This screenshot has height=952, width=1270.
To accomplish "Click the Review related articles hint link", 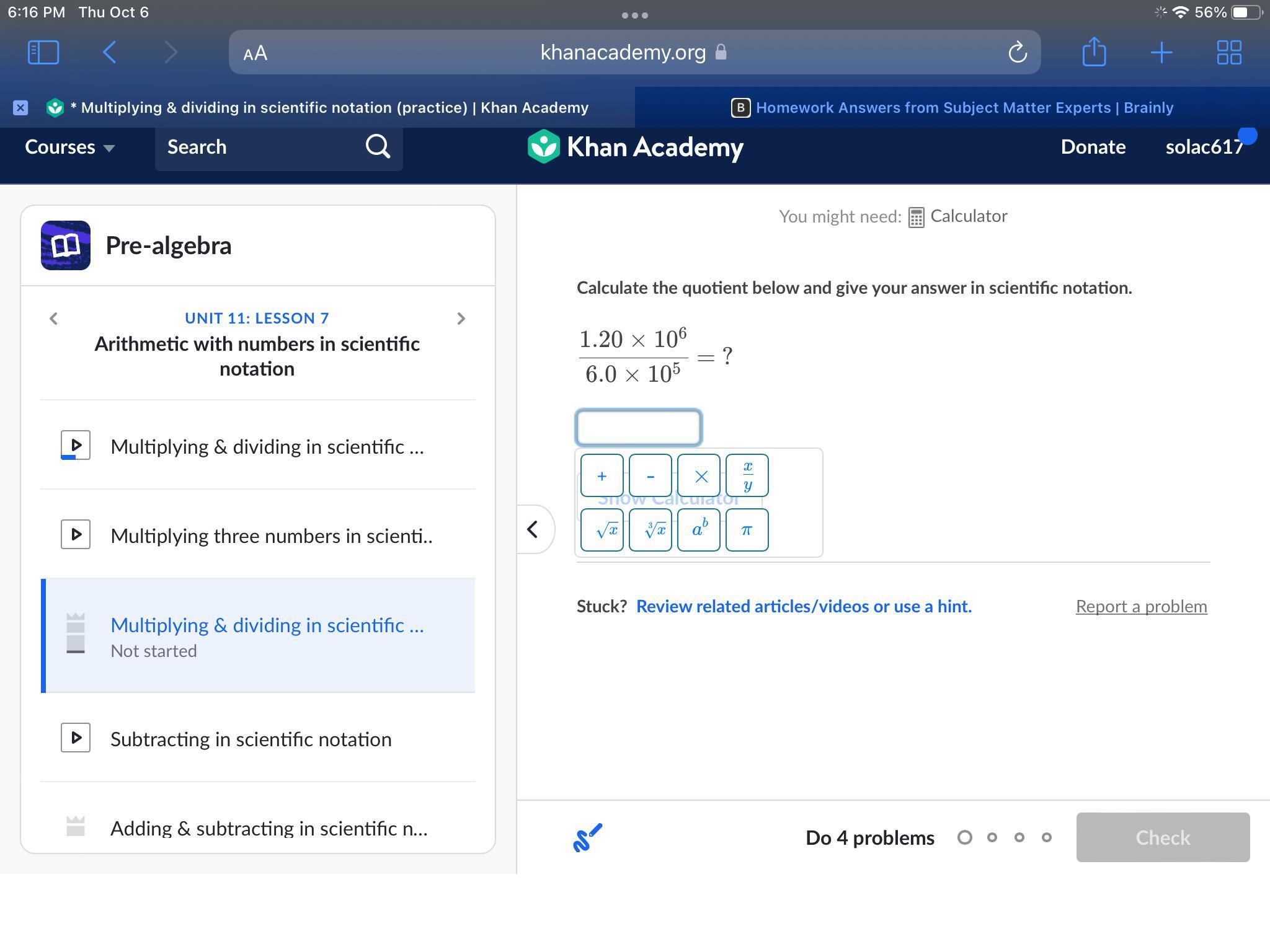I will (x=804, y=606).
